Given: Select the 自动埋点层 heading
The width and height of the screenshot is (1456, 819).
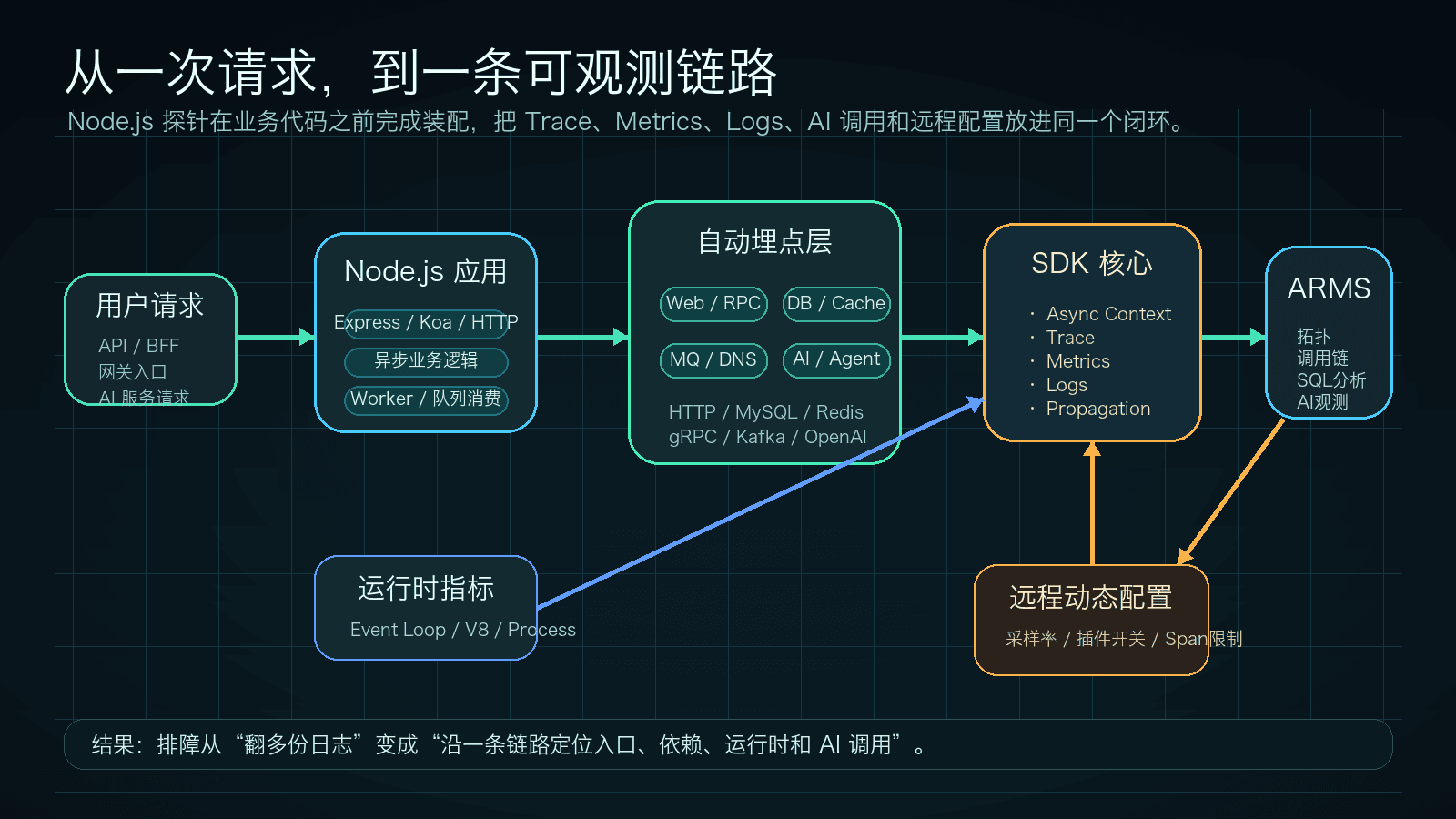Looking at the screenshot, I should [764, 241].
